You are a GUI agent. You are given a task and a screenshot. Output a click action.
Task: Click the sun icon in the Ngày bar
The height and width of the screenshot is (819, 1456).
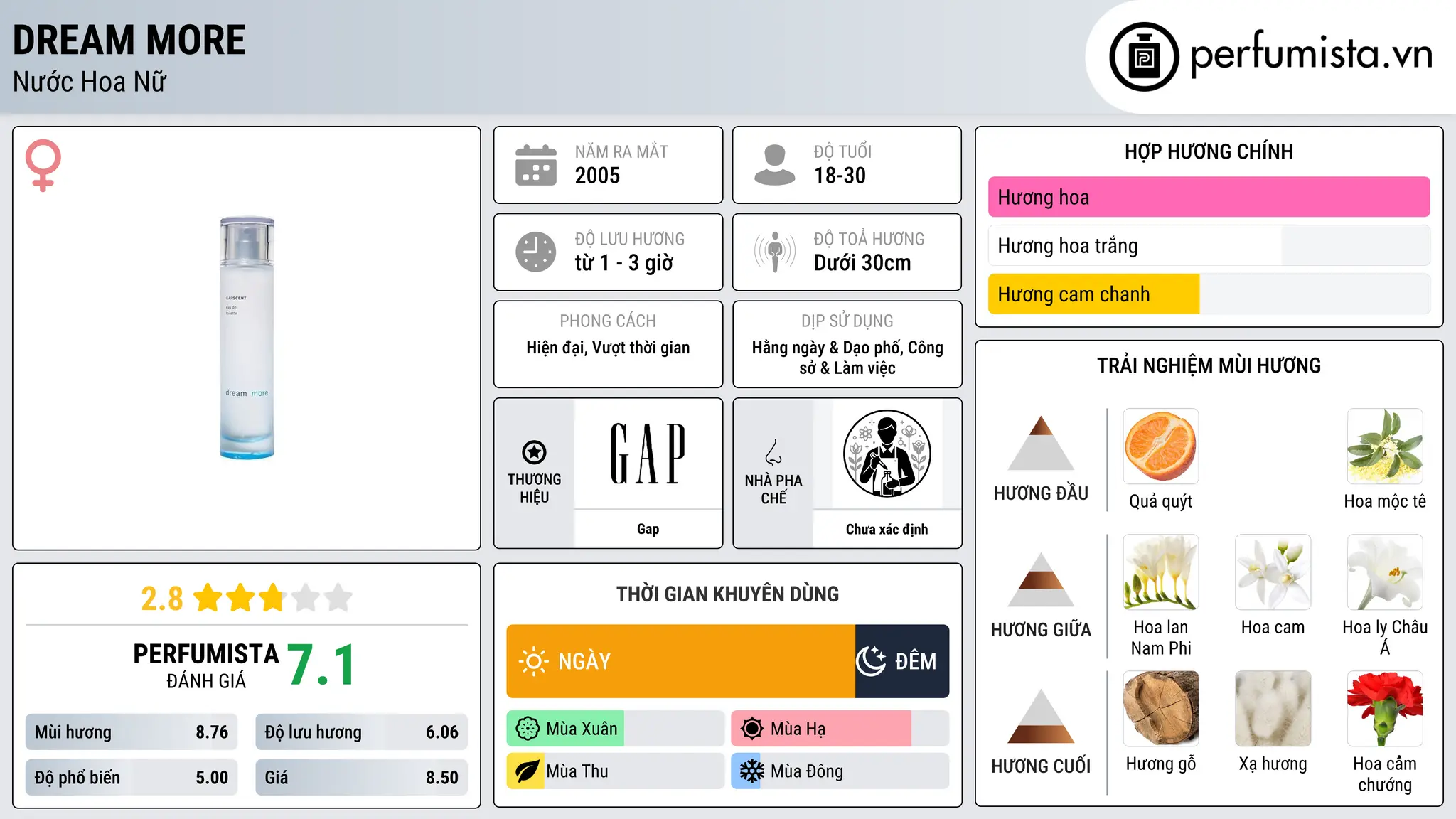533,661
